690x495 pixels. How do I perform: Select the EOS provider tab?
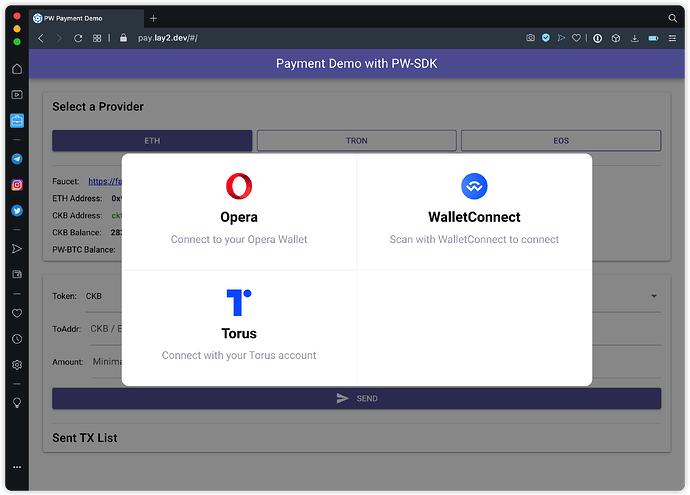561,141
